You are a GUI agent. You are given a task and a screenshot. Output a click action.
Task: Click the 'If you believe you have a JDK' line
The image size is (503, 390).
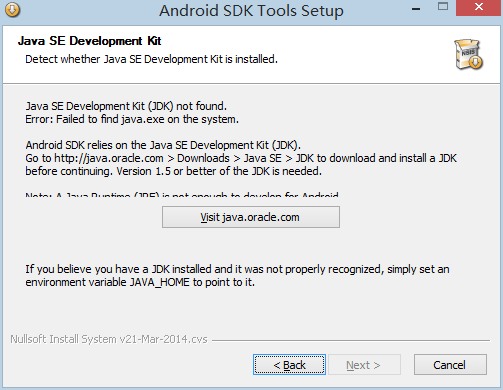tap(237, 269)
